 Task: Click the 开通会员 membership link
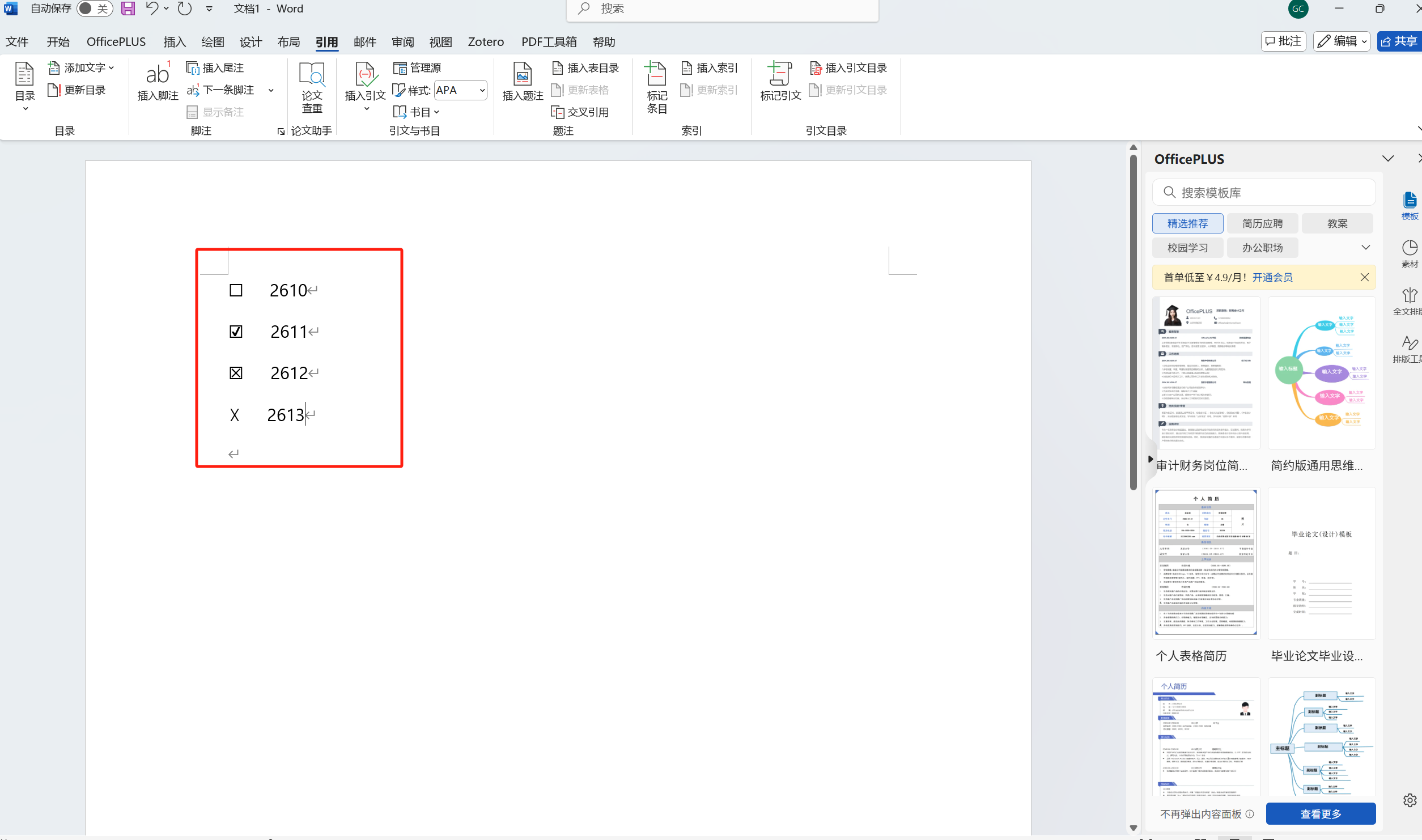tap(1272, 277)
